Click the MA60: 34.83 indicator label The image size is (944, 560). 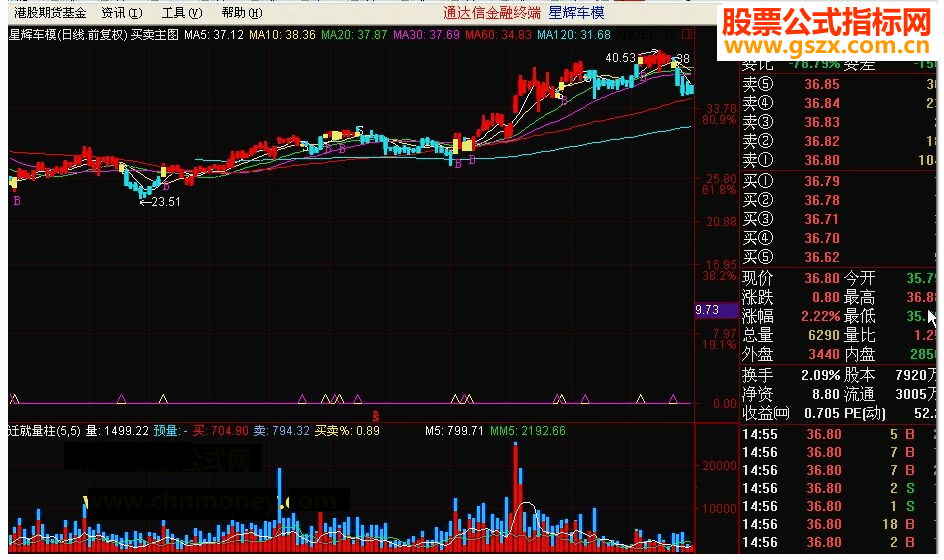click(x=498, y=35)
